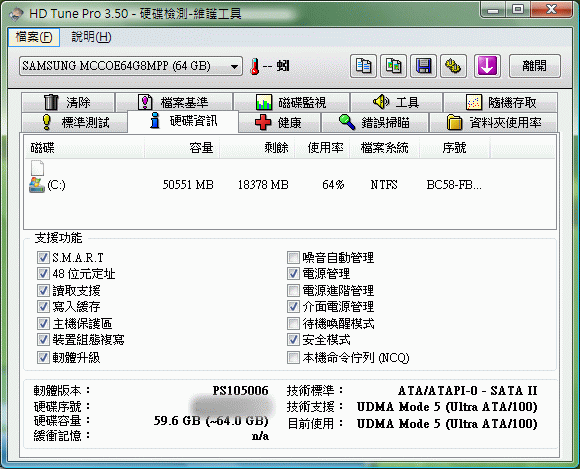This screenshot has width=580, height=469.
Task: Open the 資料夾使用率 tab
Action: (493, 122)
